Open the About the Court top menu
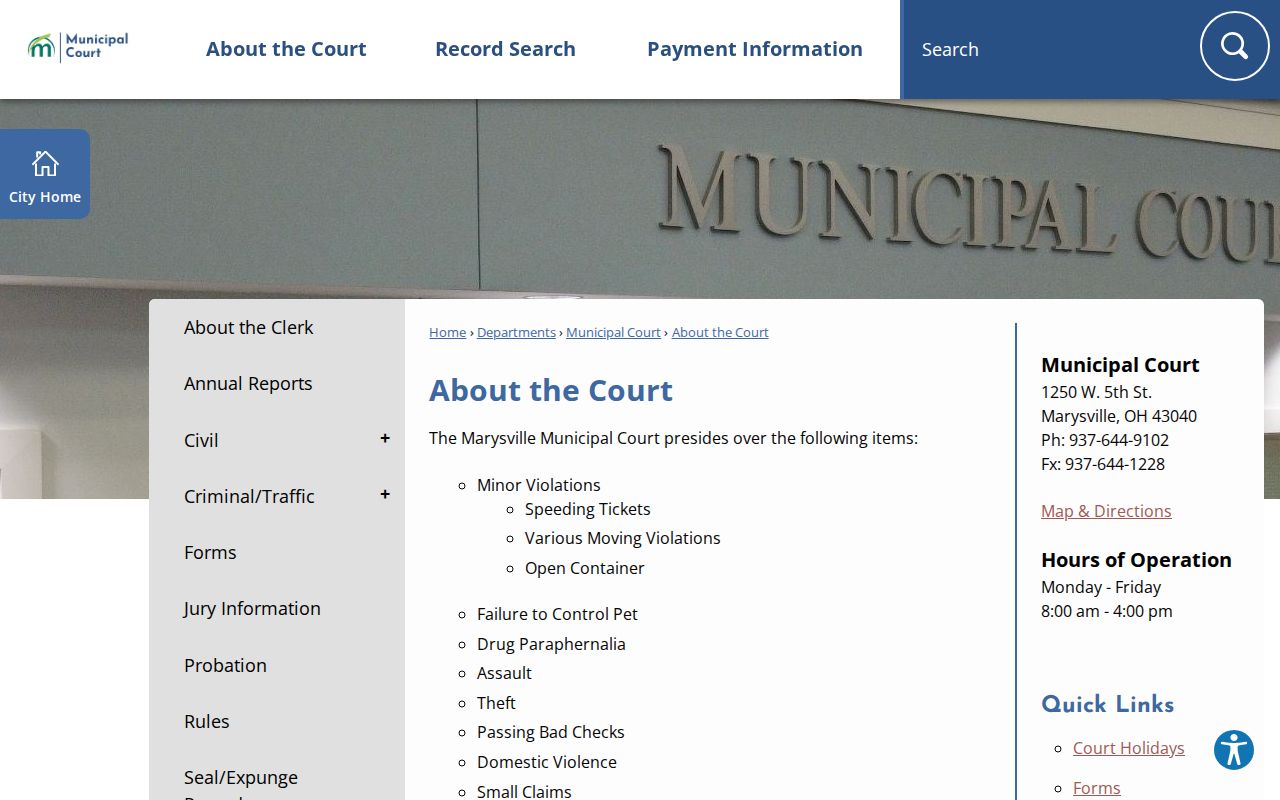 point(286,49)
